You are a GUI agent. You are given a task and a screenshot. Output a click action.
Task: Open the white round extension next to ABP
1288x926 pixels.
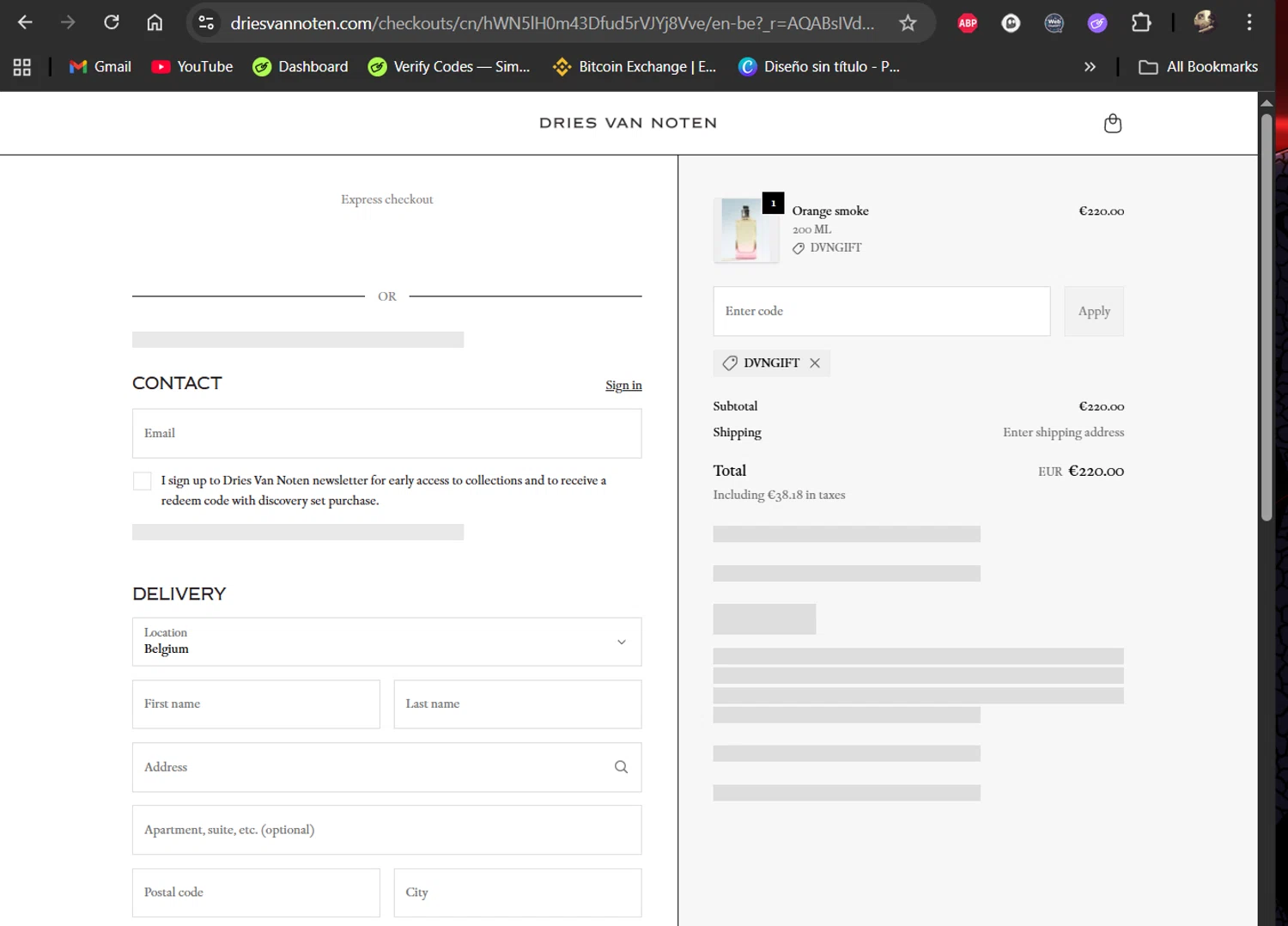(x=1011, y=23)
